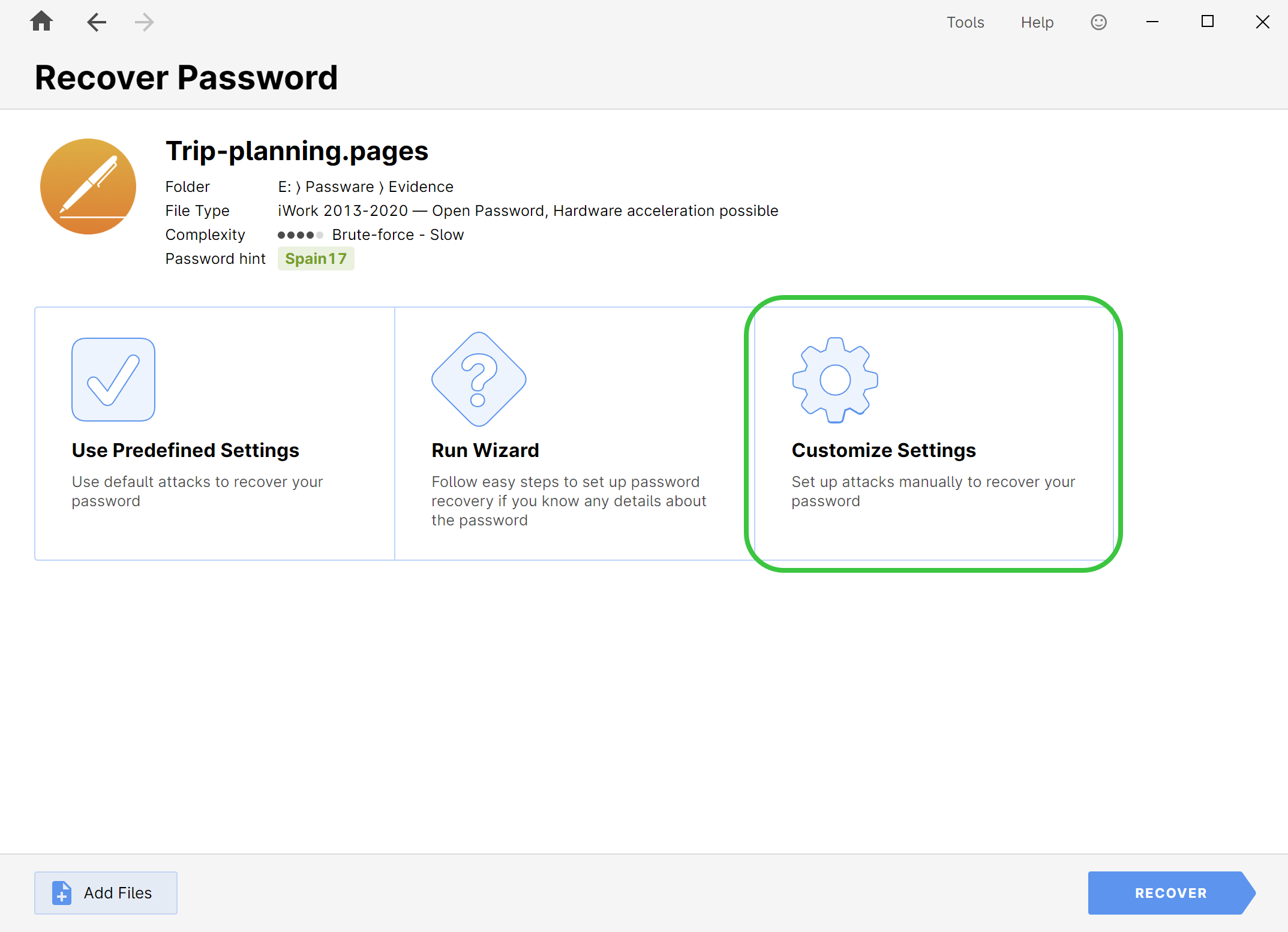The image size is (1288, 932).
Task: Navigate back with the left arrow
Action: (97, 22)
